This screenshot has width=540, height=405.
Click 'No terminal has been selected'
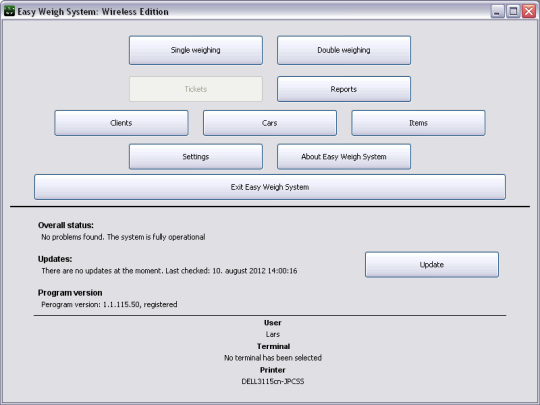click(273, 358)
